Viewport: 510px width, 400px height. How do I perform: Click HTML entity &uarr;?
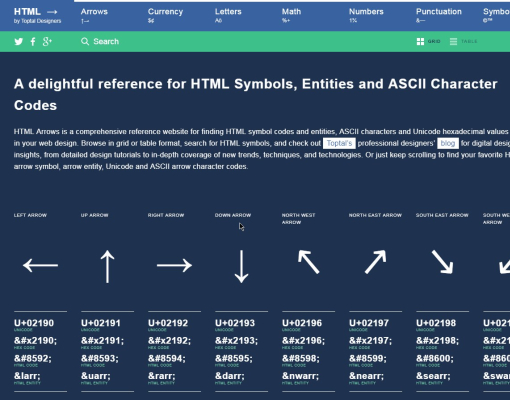pos(96,376)
